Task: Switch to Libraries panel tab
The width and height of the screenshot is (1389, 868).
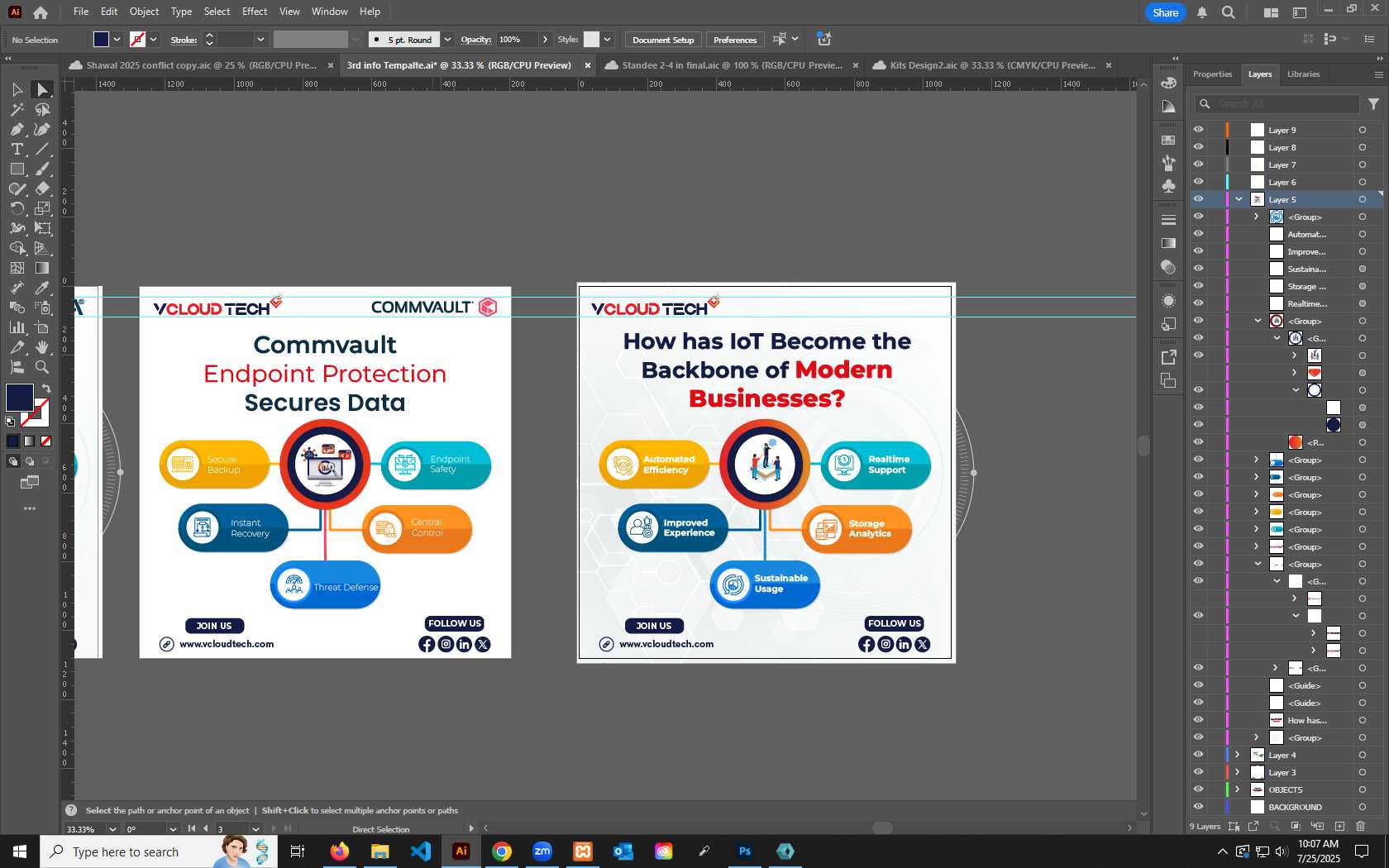Action: (x=1303, y=74)
